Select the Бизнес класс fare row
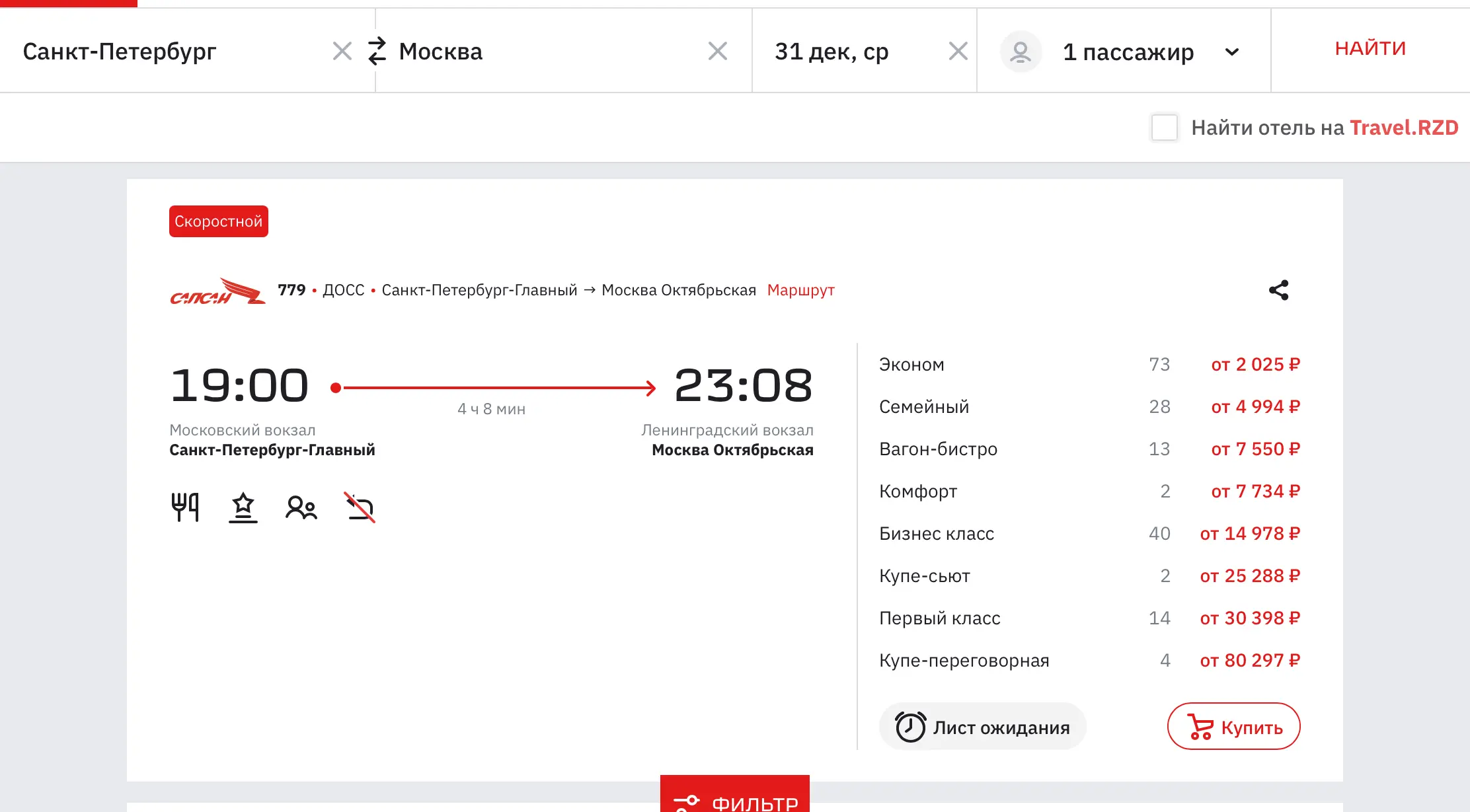 pos(1089,533)
